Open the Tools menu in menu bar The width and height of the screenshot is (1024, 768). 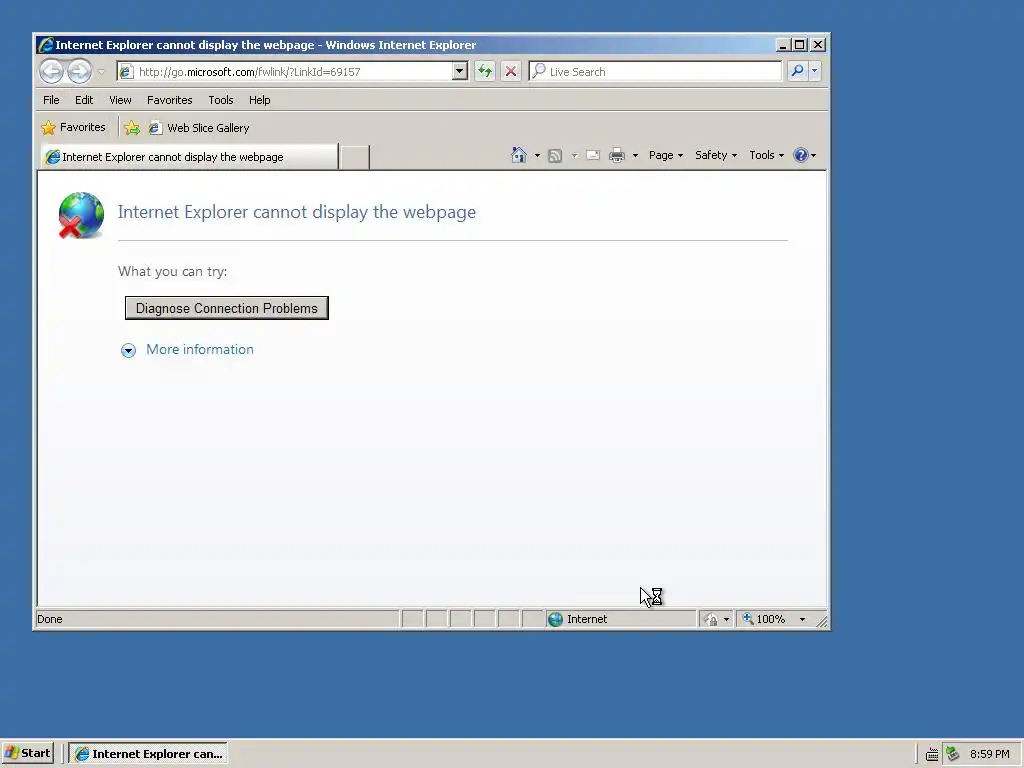(221, 100)
